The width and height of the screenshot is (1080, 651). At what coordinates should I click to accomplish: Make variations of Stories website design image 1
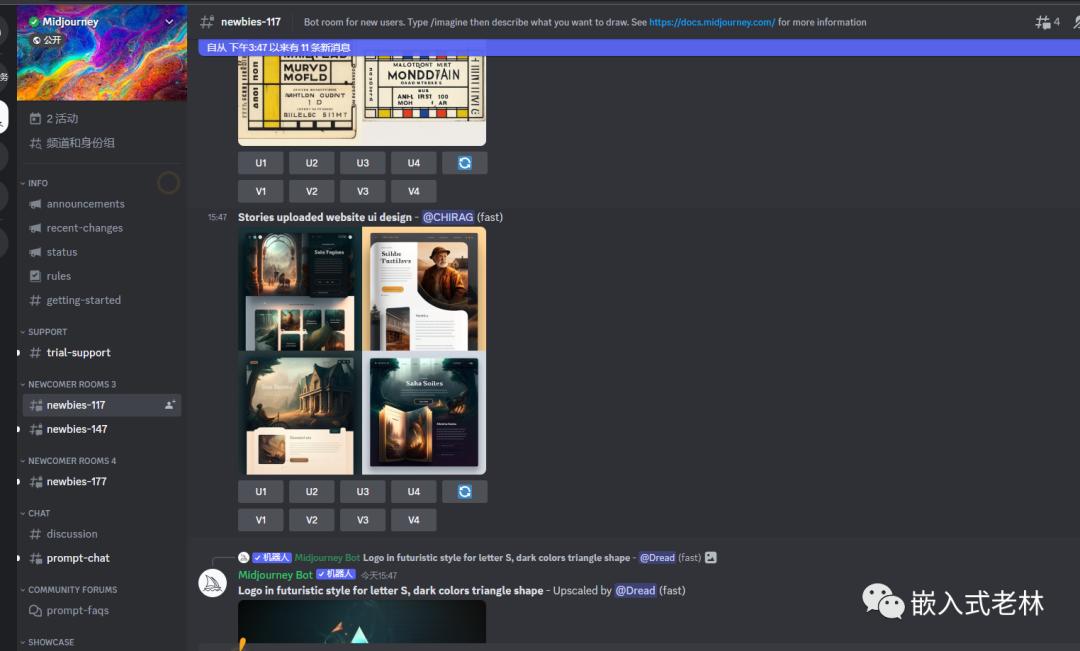coord(260,520)
